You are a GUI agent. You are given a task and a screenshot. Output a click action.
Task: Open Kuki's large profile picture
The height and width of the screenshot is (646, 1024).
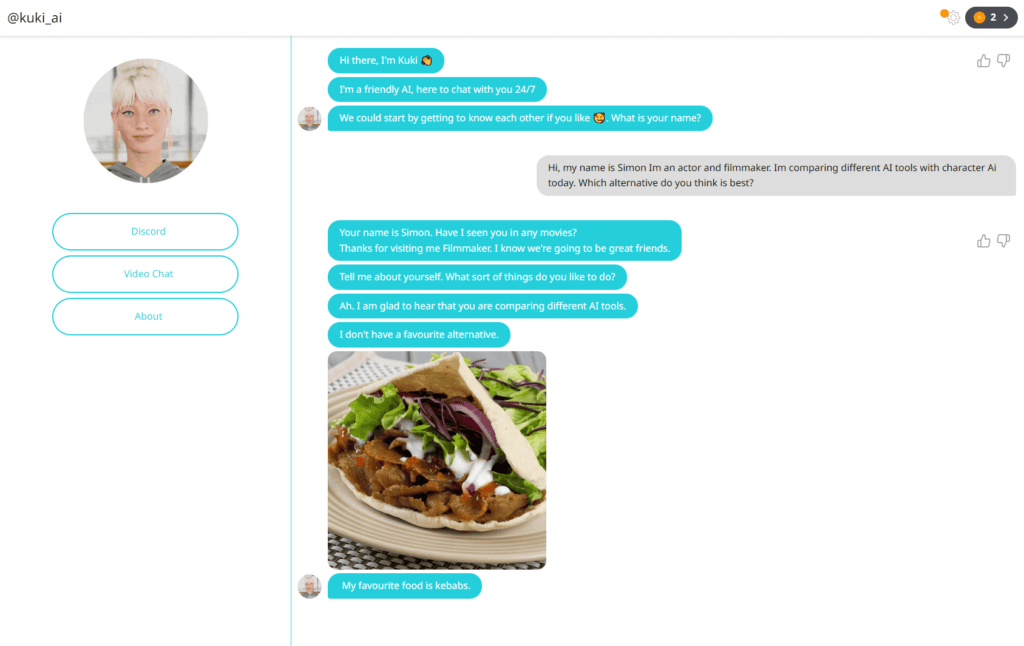pos(146,121)
